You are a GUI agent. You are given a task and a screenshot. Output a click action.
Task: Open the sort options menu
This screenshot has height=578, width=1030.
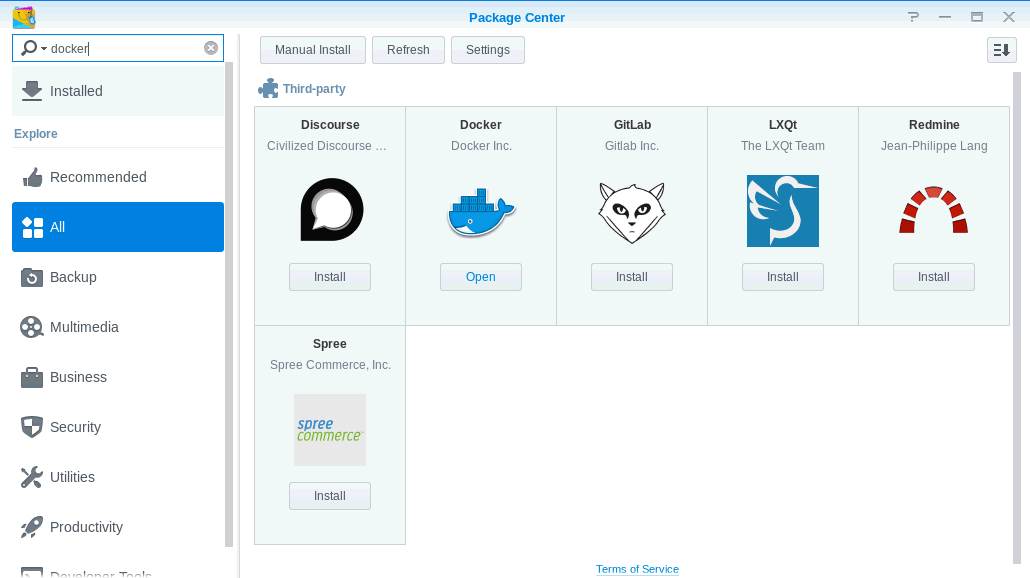pyautogui.click(x=1001, y=50)
